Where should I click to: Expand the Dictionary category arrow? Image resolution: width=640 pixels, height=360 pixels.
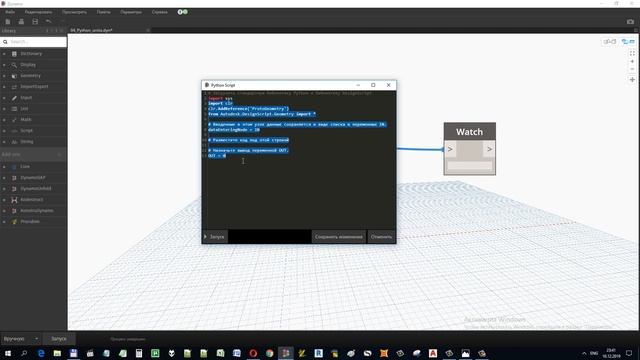[x=4, y=53]
